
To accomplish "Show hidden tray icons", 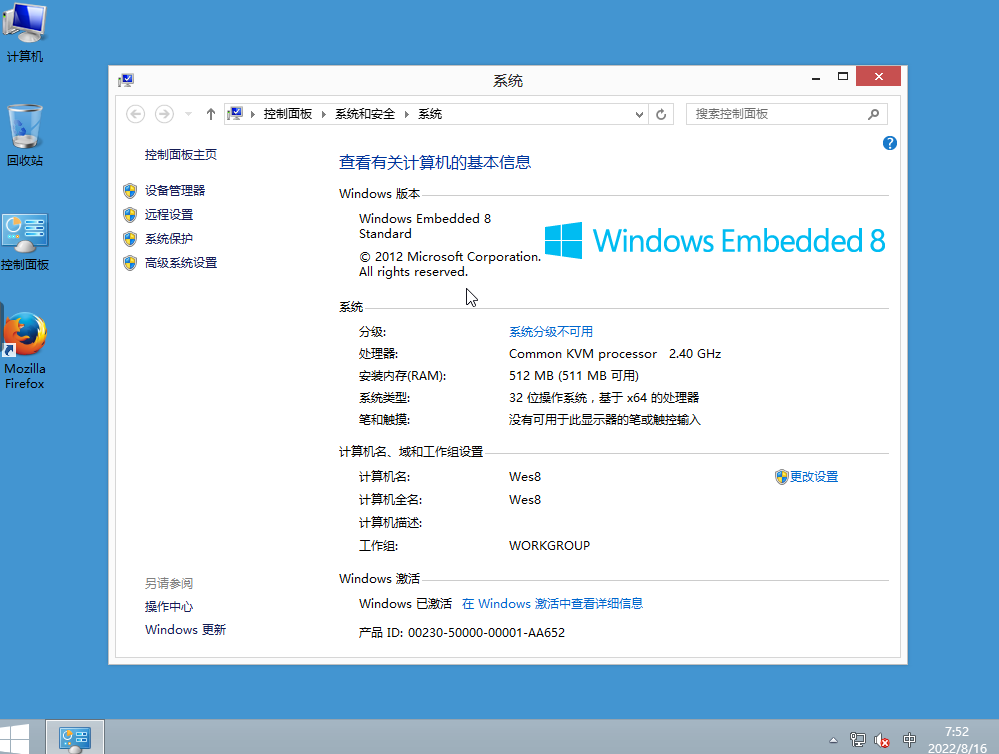I will tap(833, 740).
